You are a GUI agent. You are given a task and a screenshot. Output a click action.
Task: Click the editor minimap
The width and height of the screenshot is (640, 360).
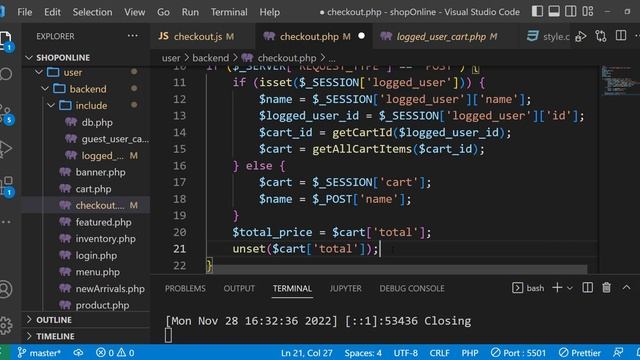tap(620, 81)
